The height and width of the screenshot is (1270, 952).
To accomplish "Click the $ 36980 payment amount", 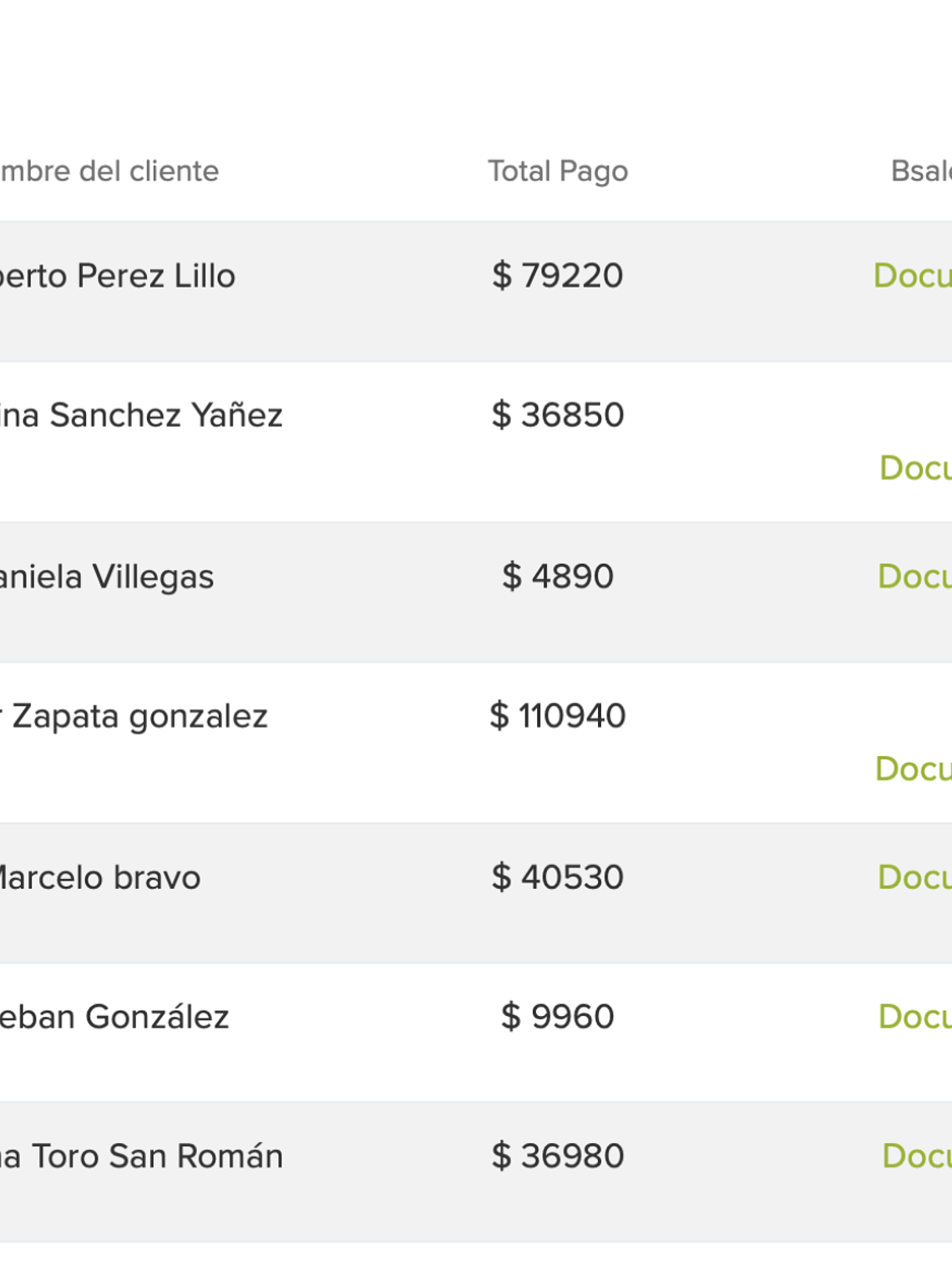I will click(x=558, y=1156).
